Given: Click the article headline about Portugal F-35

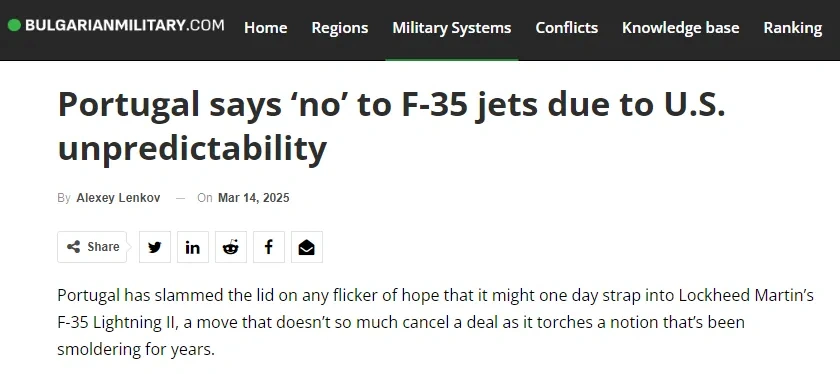Looking at the screenshot, I should [x=392, y=126].
